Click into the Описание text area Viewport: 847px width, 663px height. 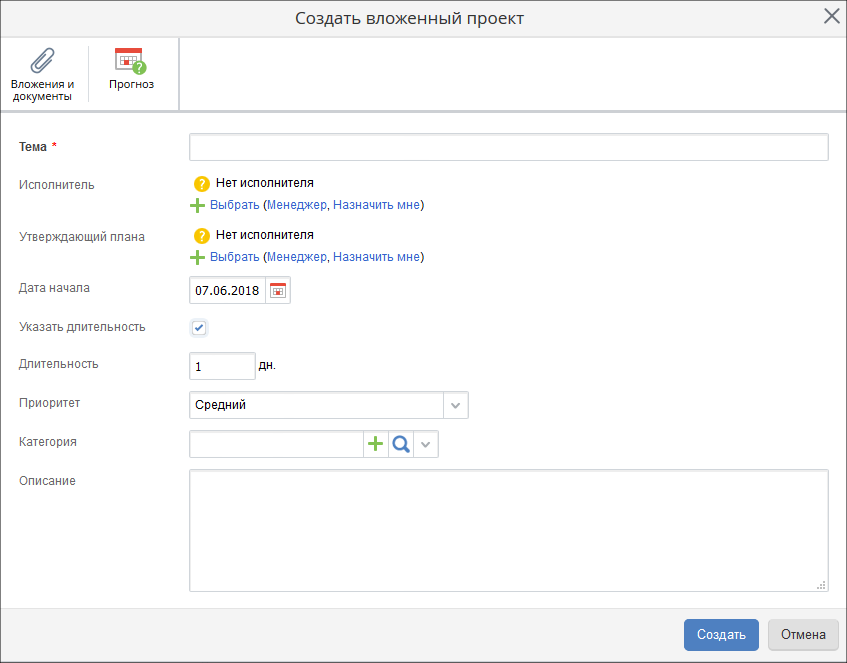coord(508,530)
